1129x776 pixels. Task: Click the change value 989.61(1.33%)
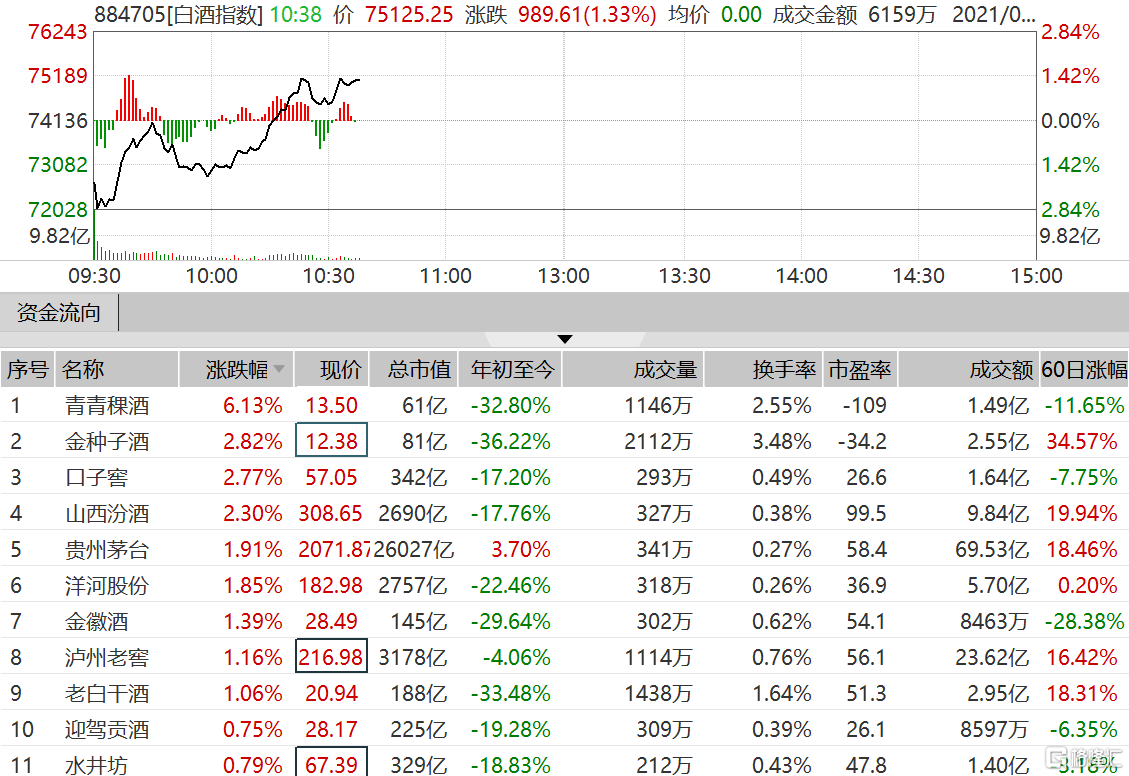coord(587,14)
